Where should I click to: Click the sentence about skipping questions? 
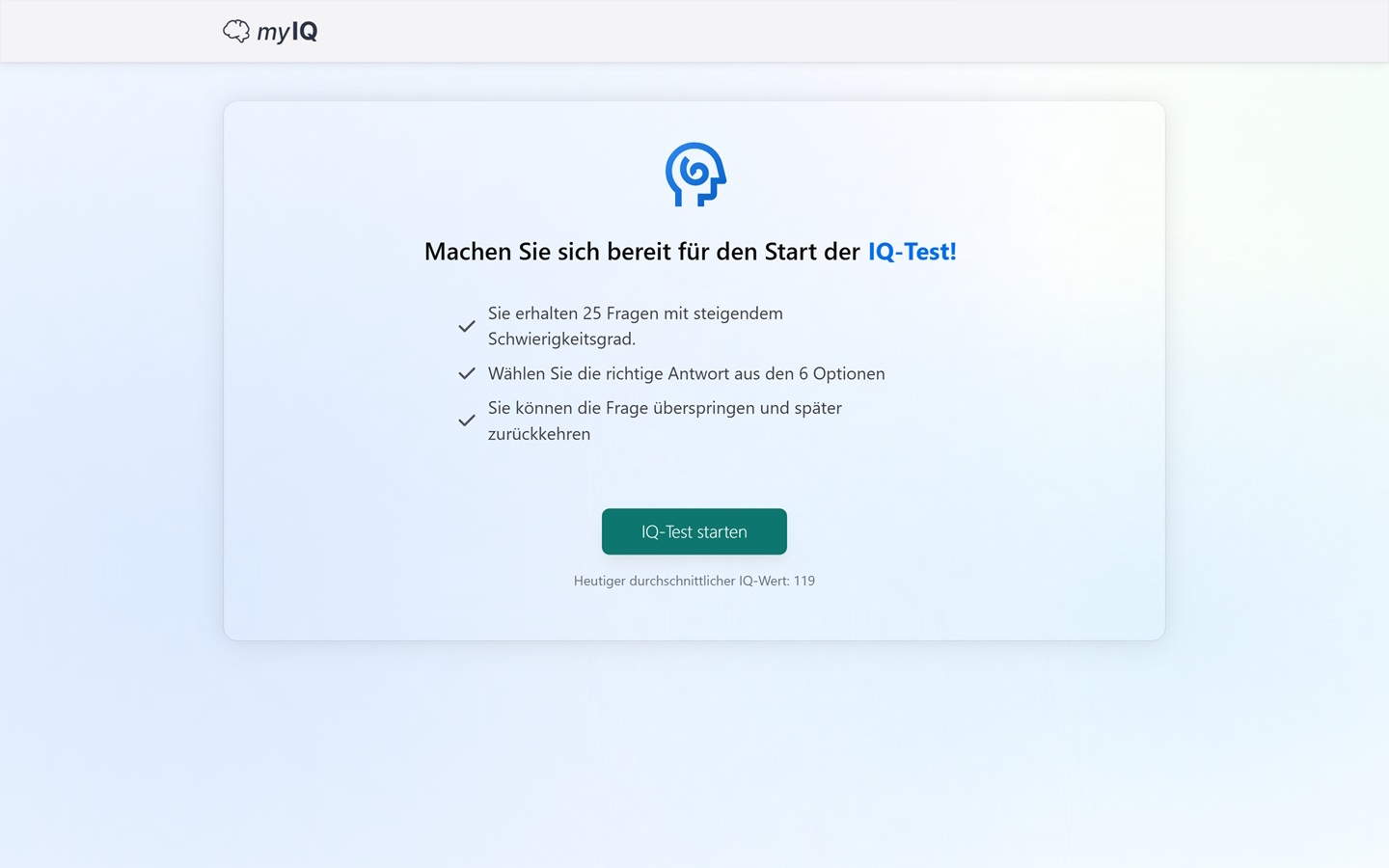pyautogui.click(x=665, y=420)
